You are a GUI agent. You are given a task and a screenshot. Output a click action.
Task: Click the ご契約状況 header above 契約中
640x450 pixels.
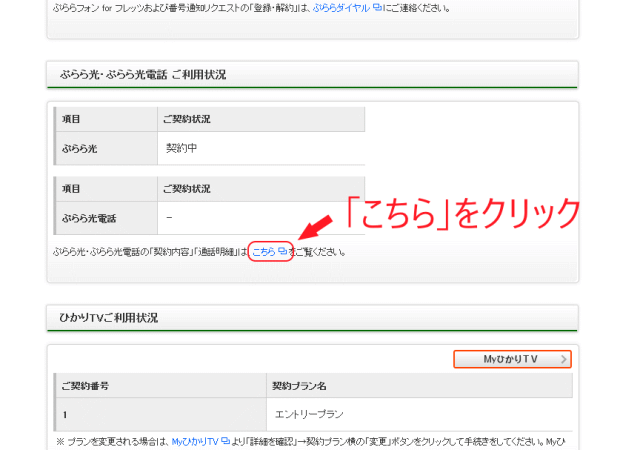[x=261, y=119]
